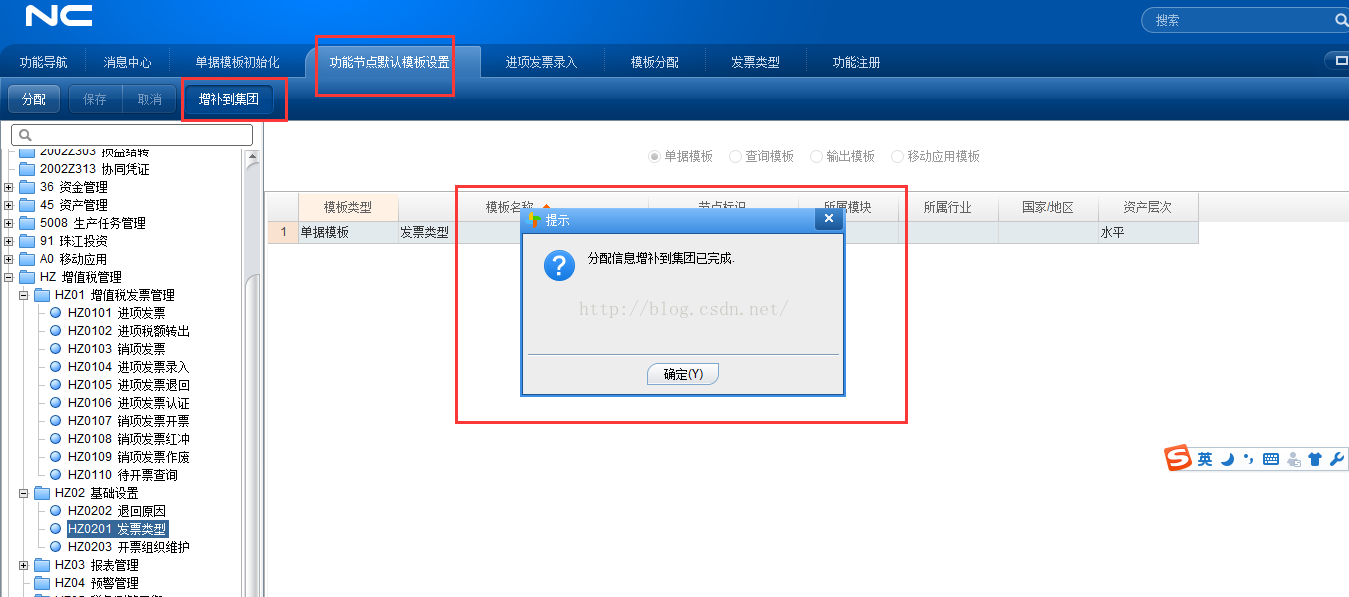Click the 资产层次 column header
Viewport: 1349px width, 597px height.
pyautogui.click(x=1147, y=207)
